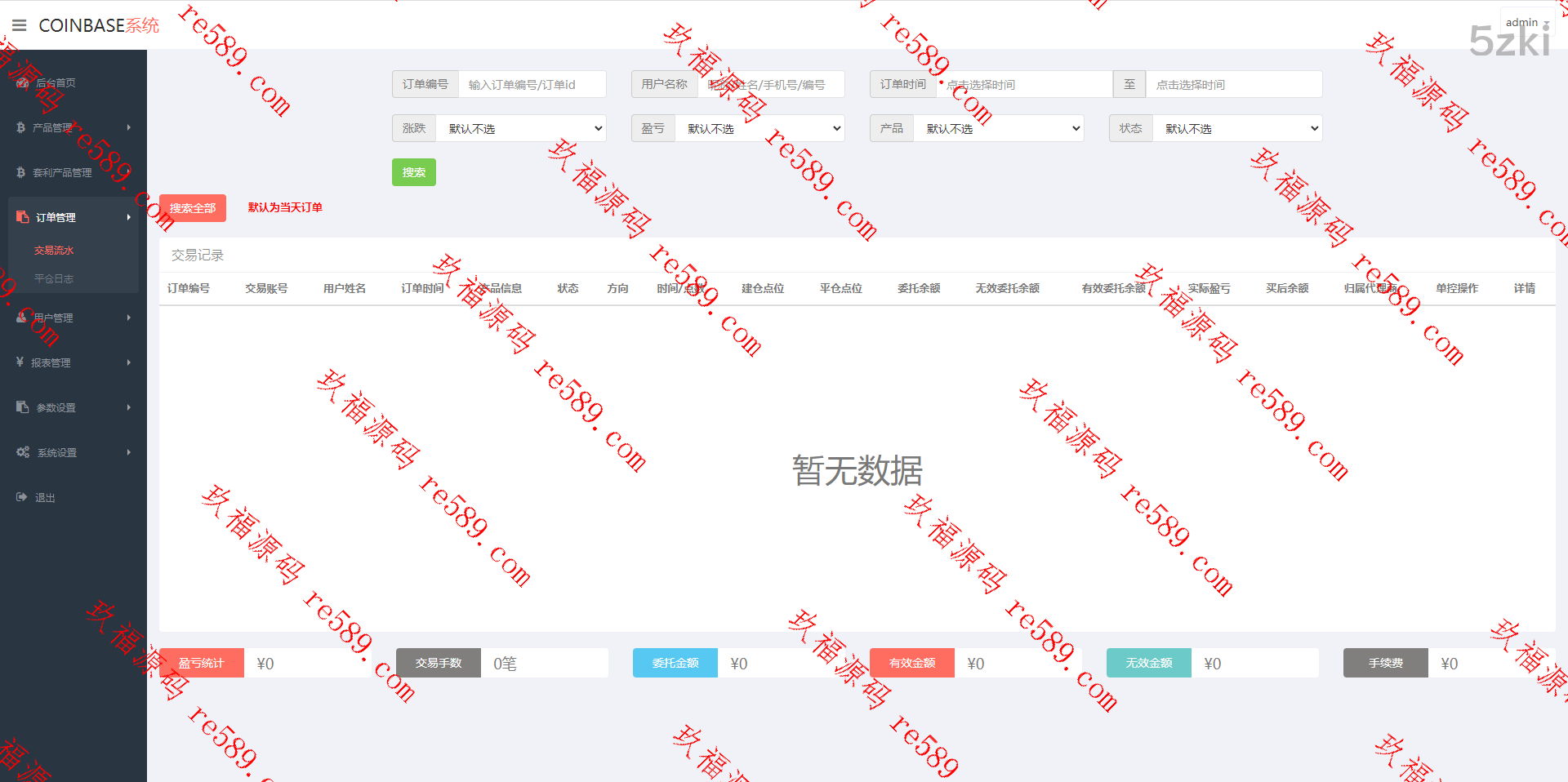Open the 盈亏 dropdown

(759, 128)
